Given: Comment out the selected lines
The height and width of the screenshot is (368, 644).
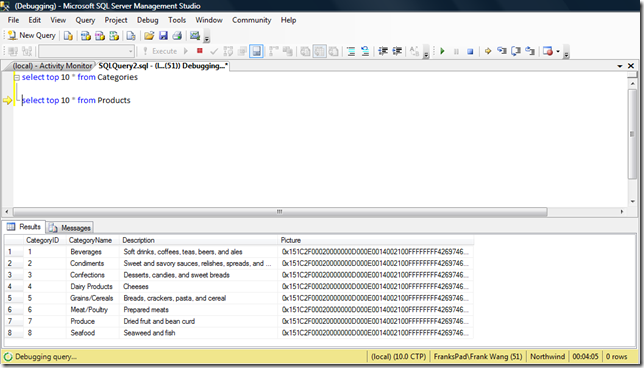Looking at the screenshot, I should click(351, 51).
